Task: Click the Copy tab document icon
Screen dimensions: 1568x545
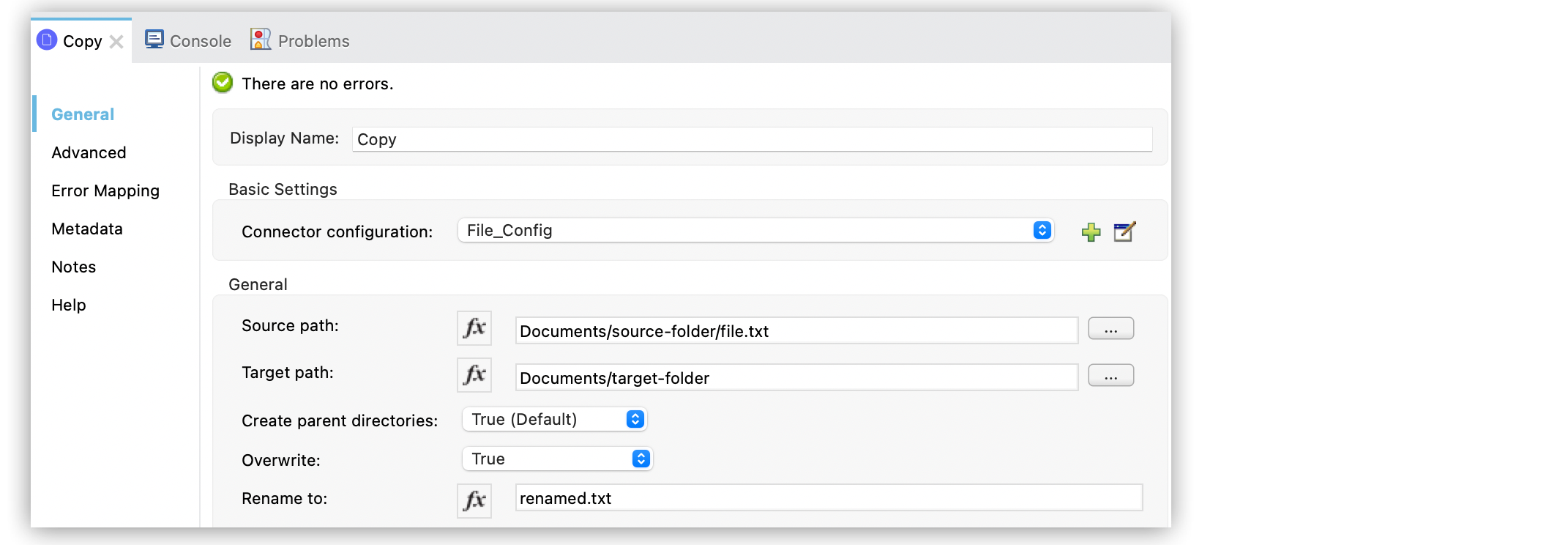Action: click(x=47, y=40)
